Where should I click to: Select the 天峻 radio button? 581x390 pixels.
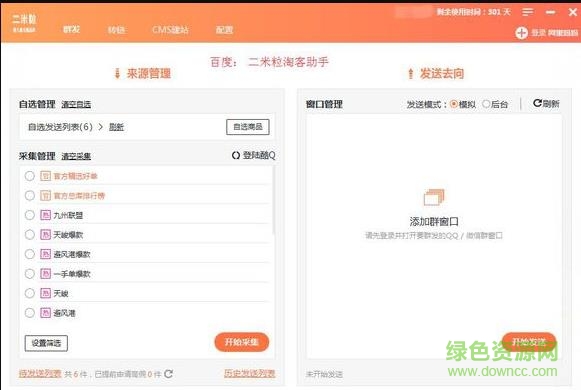click(x=30, y=293)
